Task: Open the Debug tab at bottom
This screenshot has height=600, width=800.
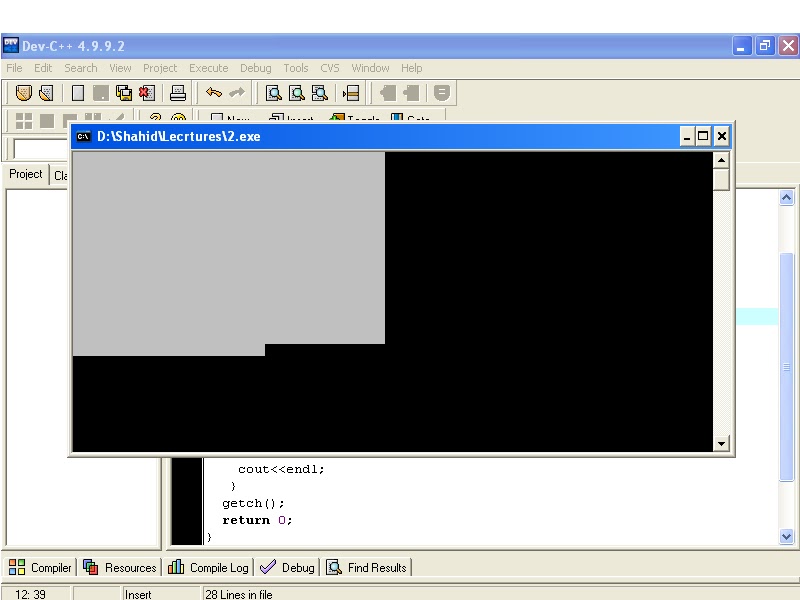Action: point(287,567)
